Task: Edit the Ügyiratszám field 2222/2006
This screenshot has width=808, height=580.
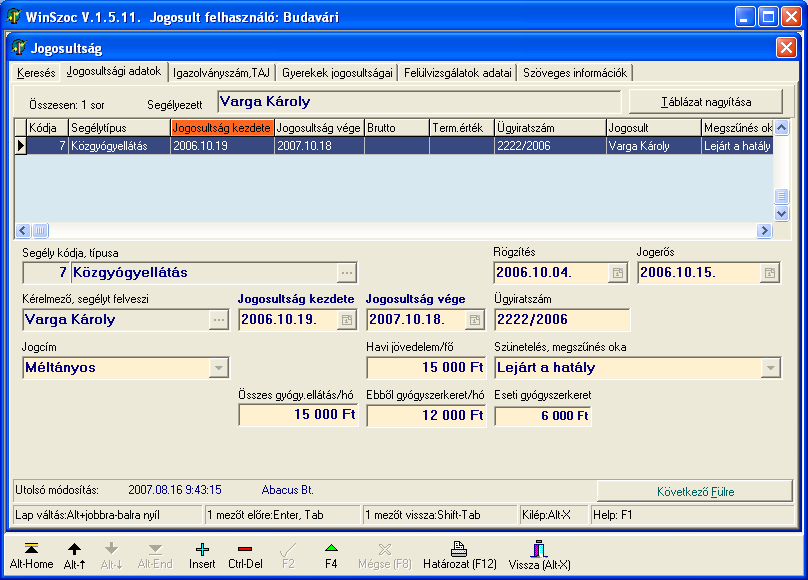Action: [x=562, y=320]
